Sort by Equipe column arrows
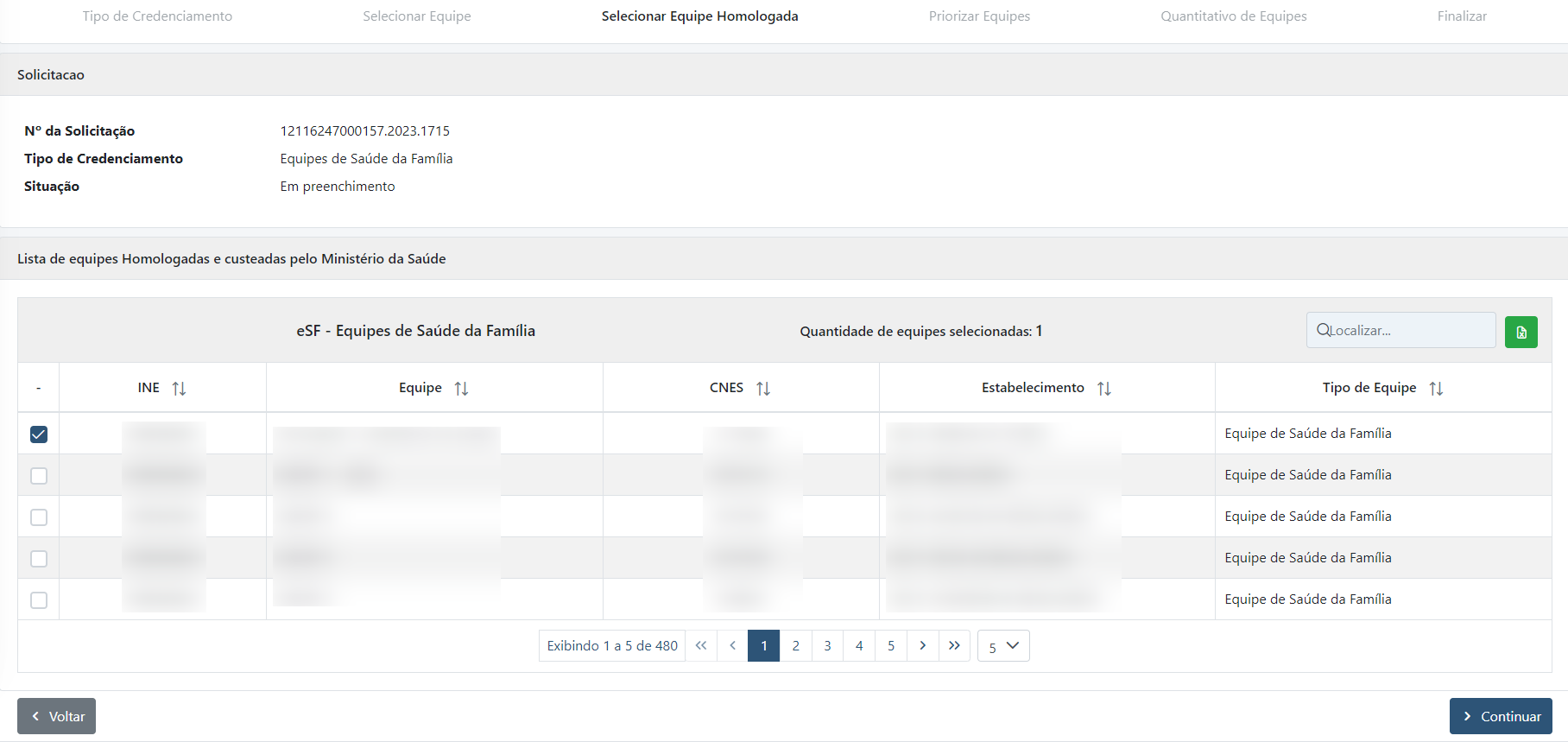1568x742 pixels. (x=461, y=389)
